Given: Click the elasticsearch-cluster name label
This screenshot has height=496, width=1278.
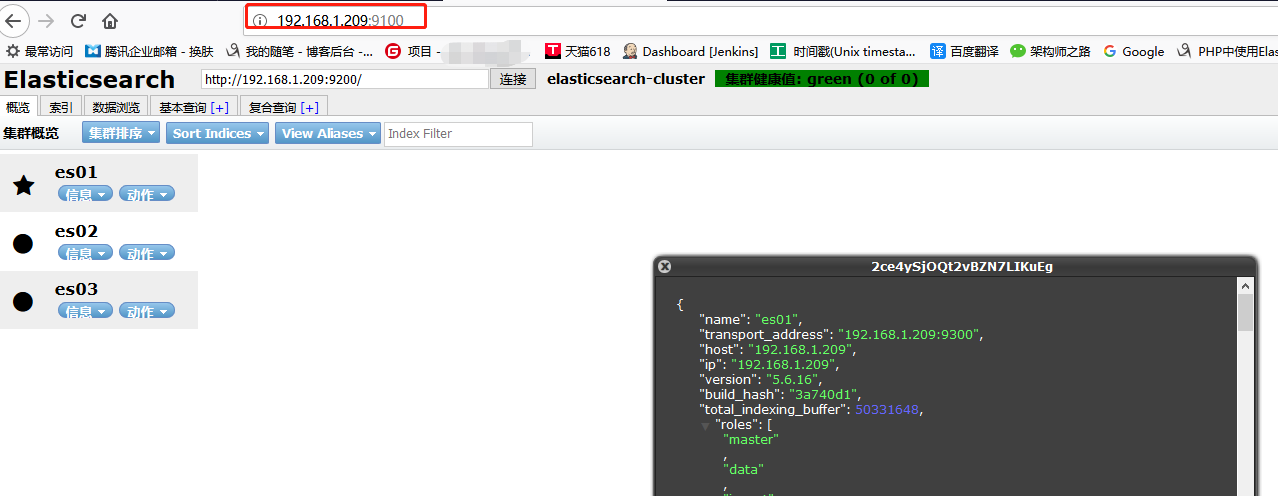Looking at the screenshot, I should pos(626,78).
